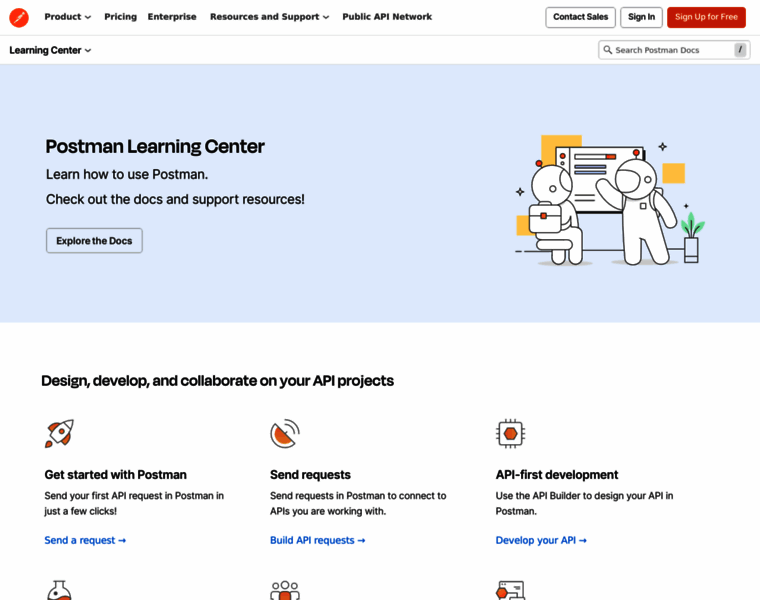Viewport: 760px width, 600px height.
Task: Go to the Pricing page
Action: [x=121, y=17]
